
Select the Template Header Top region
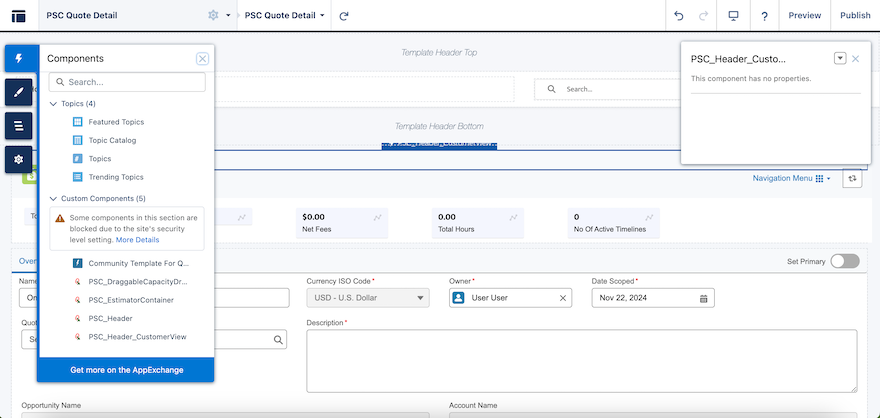[439, 52]
